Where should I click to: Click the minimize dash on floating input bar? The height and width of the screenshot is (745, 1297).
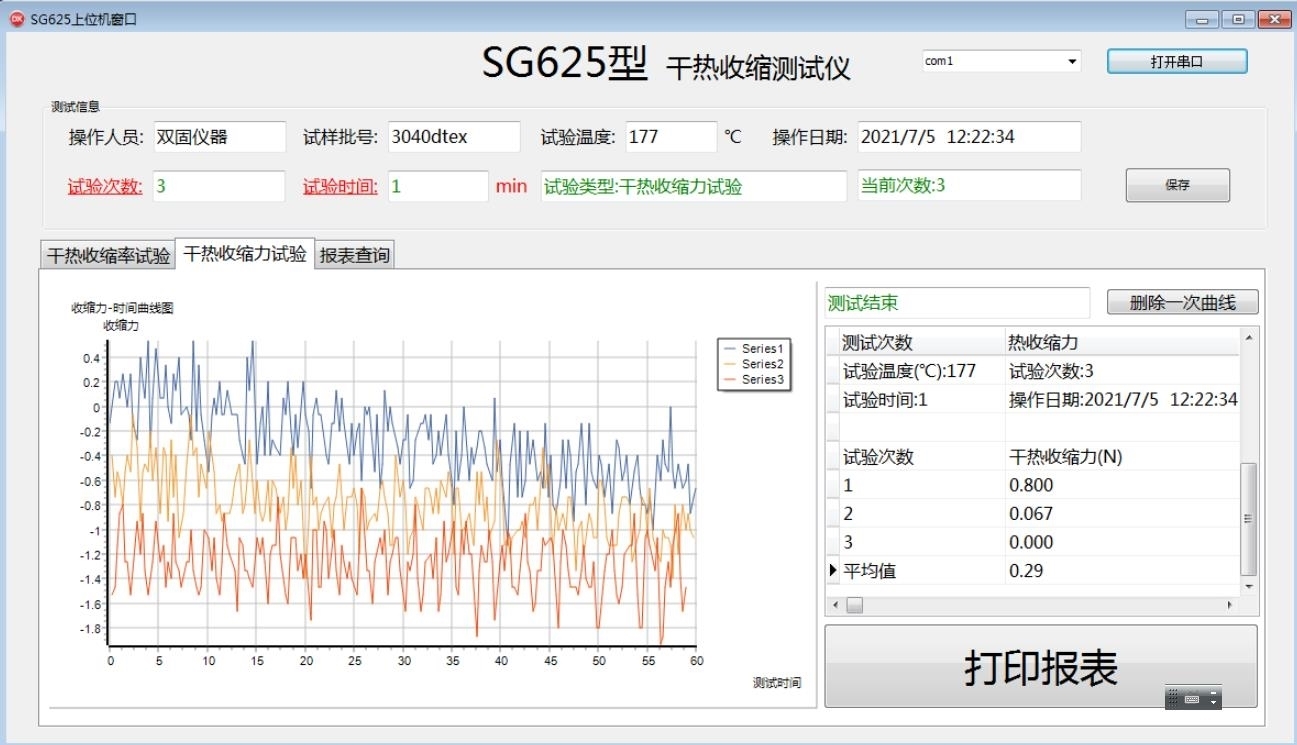click(x=1213, y=692)
